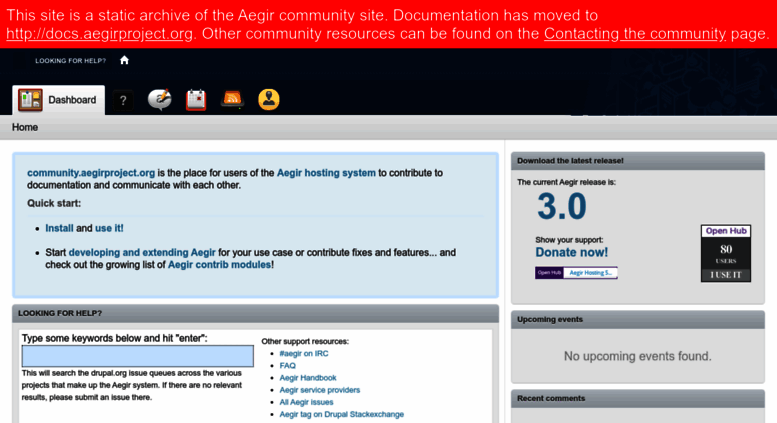The height and width of the screenshot is (423, 777).
Task: Follow the docs.aegirproject.org link
Action: 99,34
